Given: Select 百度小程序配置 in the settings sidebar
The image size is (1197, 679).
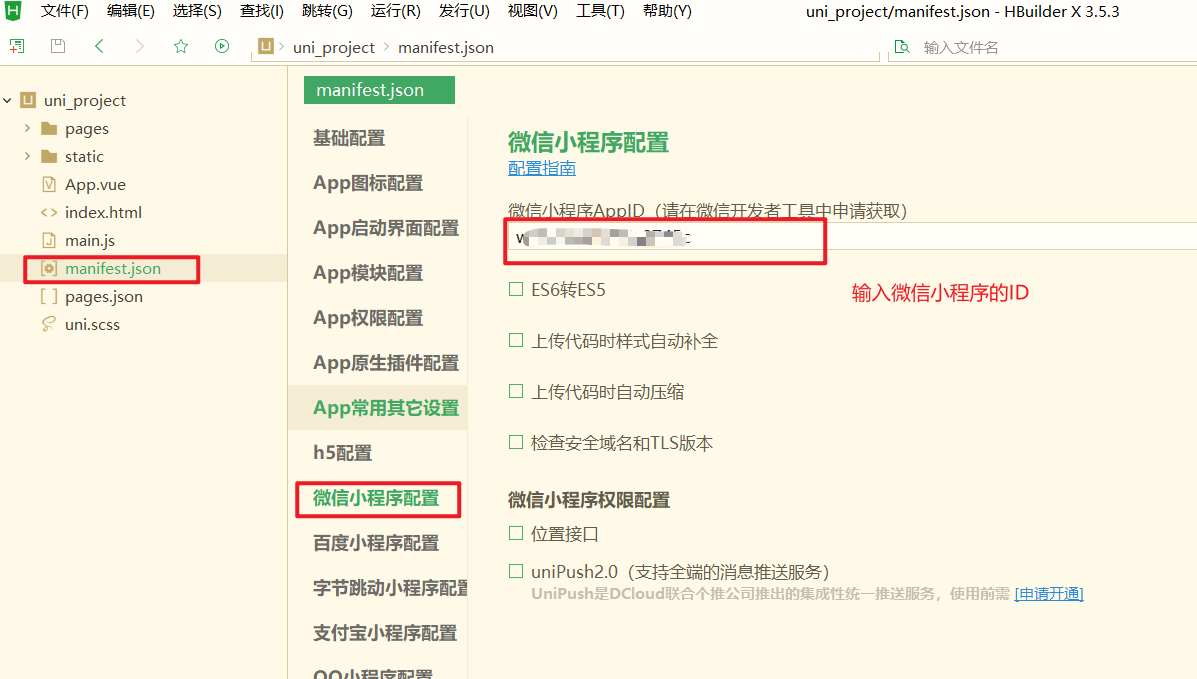Looking at the screenshot, I should 377,543.
